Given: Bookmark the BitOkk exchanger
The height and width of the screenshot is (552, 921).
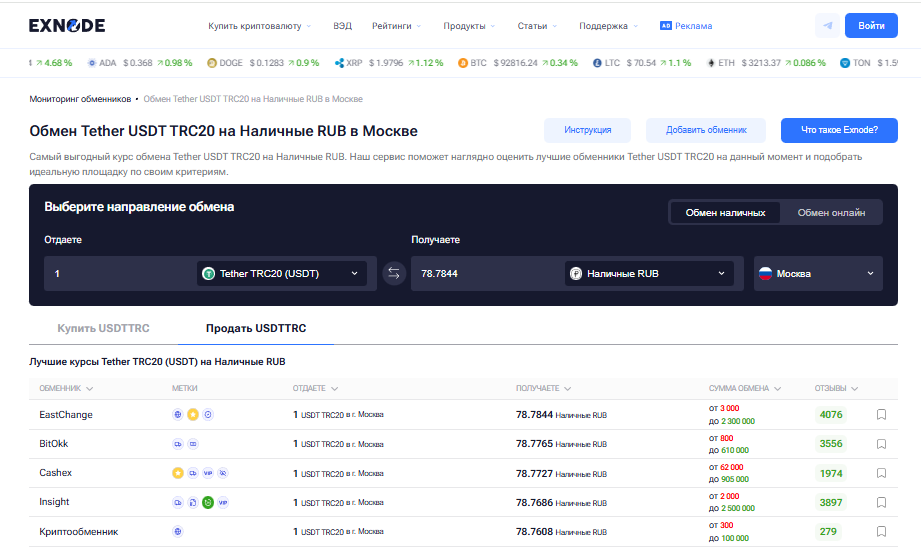Looking at the screenshot, I should [881, 444].
